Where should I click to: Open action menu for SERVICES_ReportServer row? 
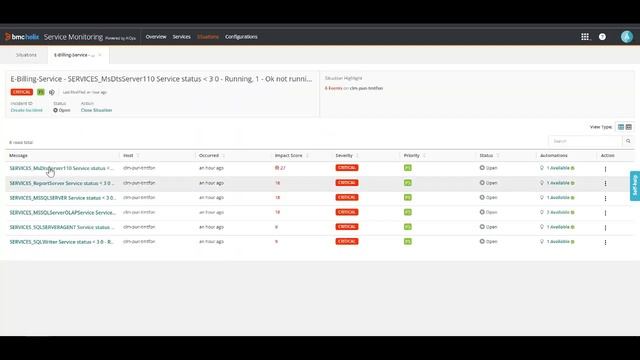[605, 183]
